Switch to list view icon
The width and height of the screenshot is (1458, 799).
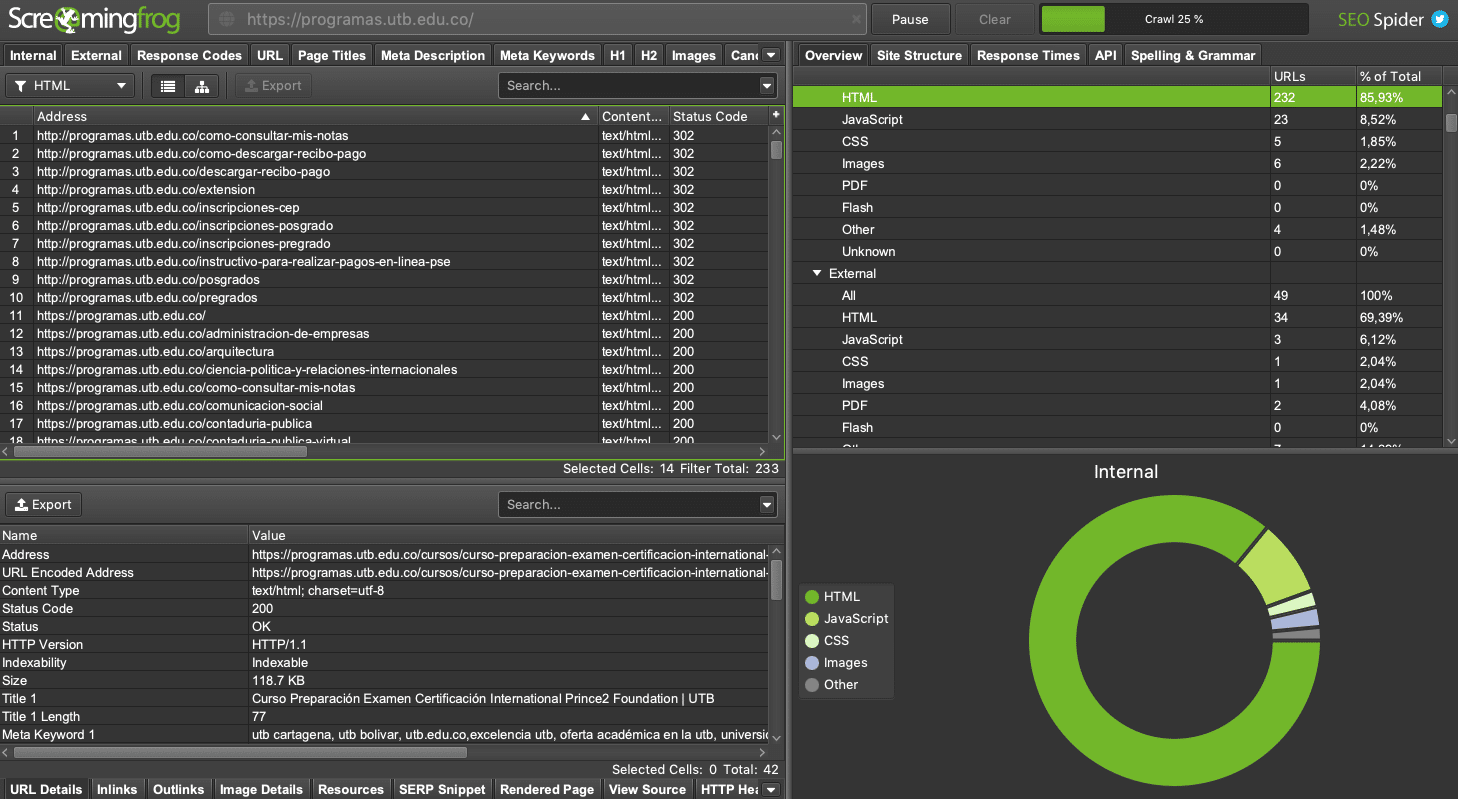pyautogui.click(x=168, y=86)
